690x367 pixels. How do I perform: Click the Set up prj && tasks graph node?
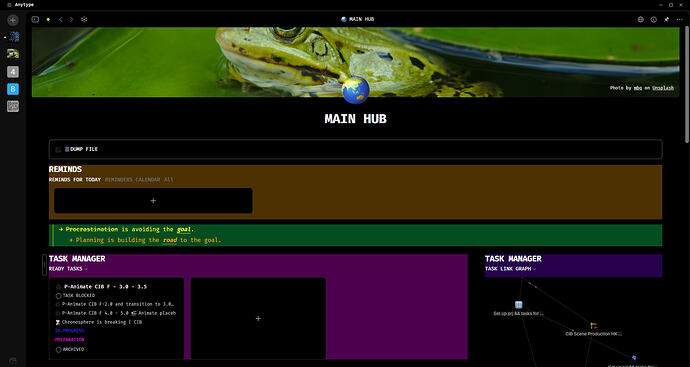[518, 305]
